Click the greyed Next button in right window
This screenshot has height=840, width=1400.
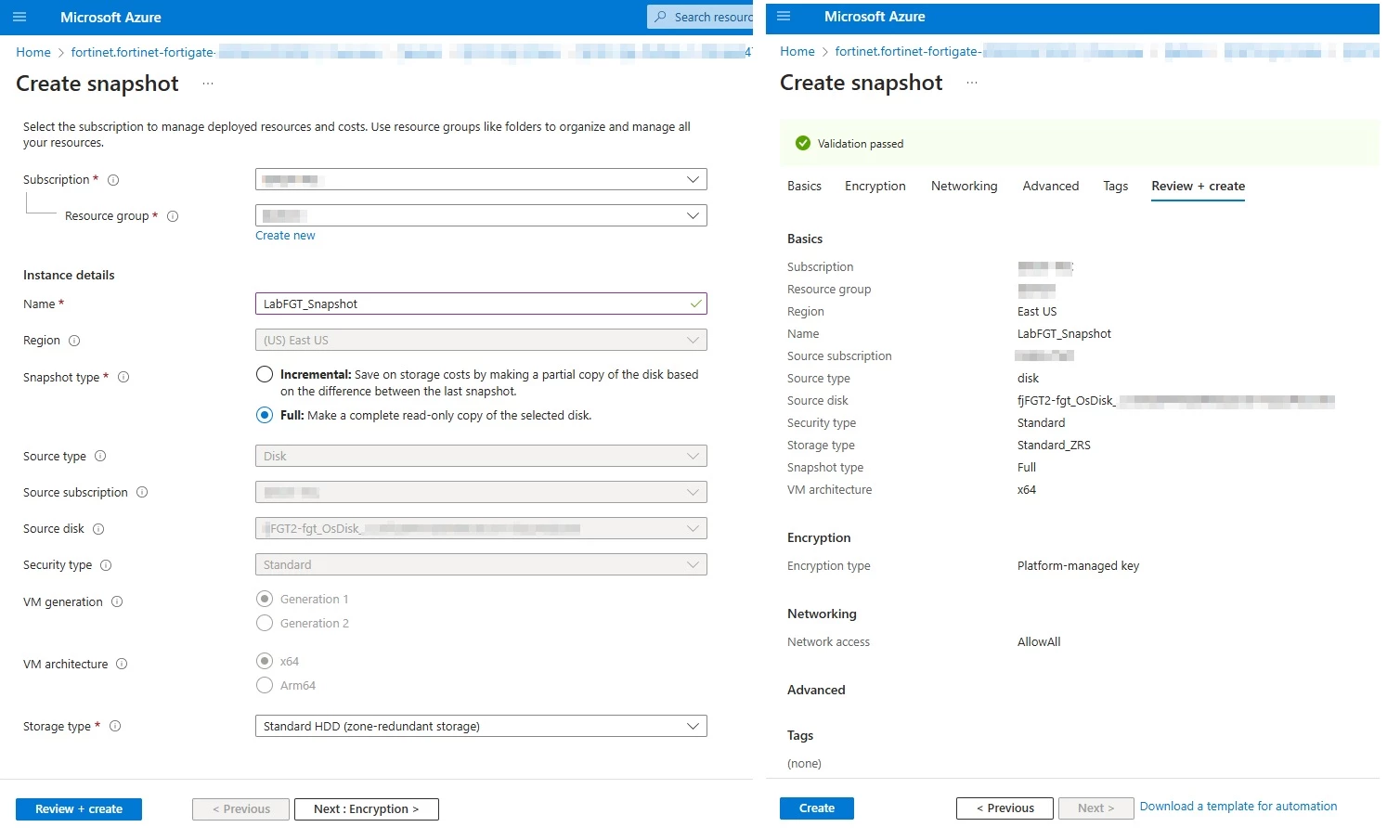1096,808
